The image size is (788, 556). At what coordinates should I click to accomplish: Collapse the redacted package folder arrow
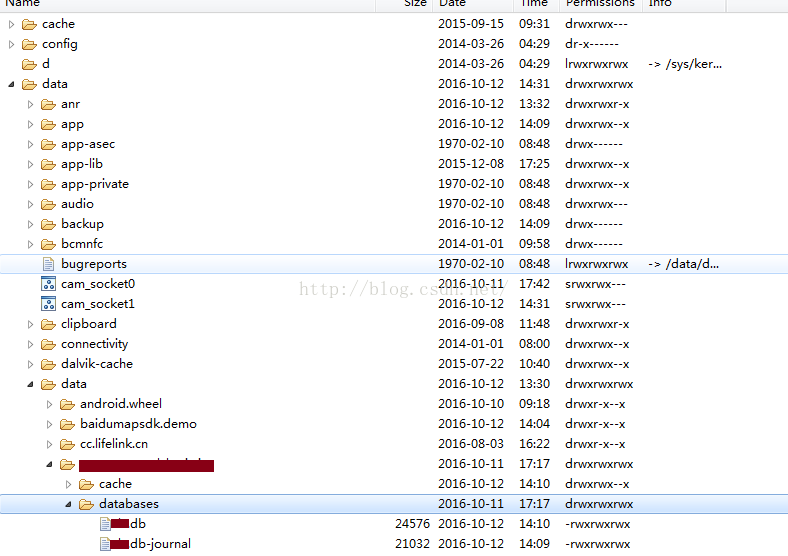point(49,465)
